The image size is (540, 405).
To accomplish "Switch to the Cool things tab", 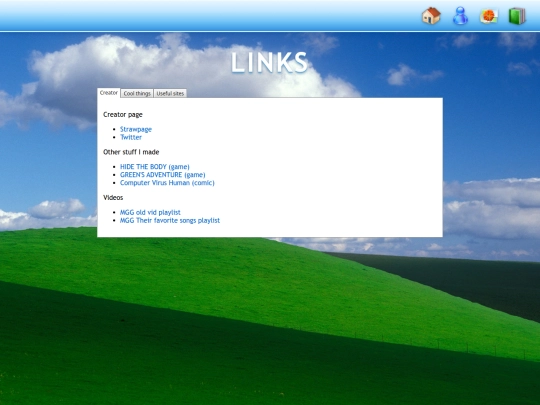I will point(137,93).
